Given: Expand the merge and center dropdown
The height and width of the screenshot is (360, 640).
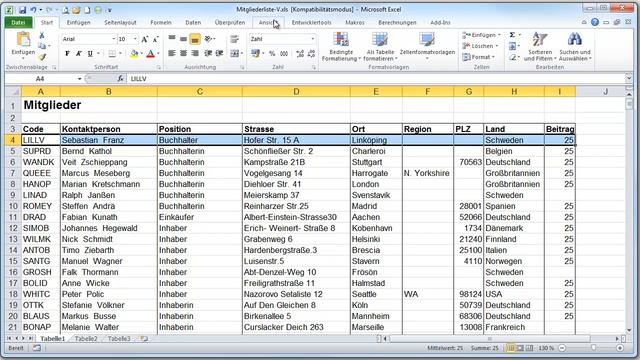Looking at the screenshot, I should (x=242, y=53).
